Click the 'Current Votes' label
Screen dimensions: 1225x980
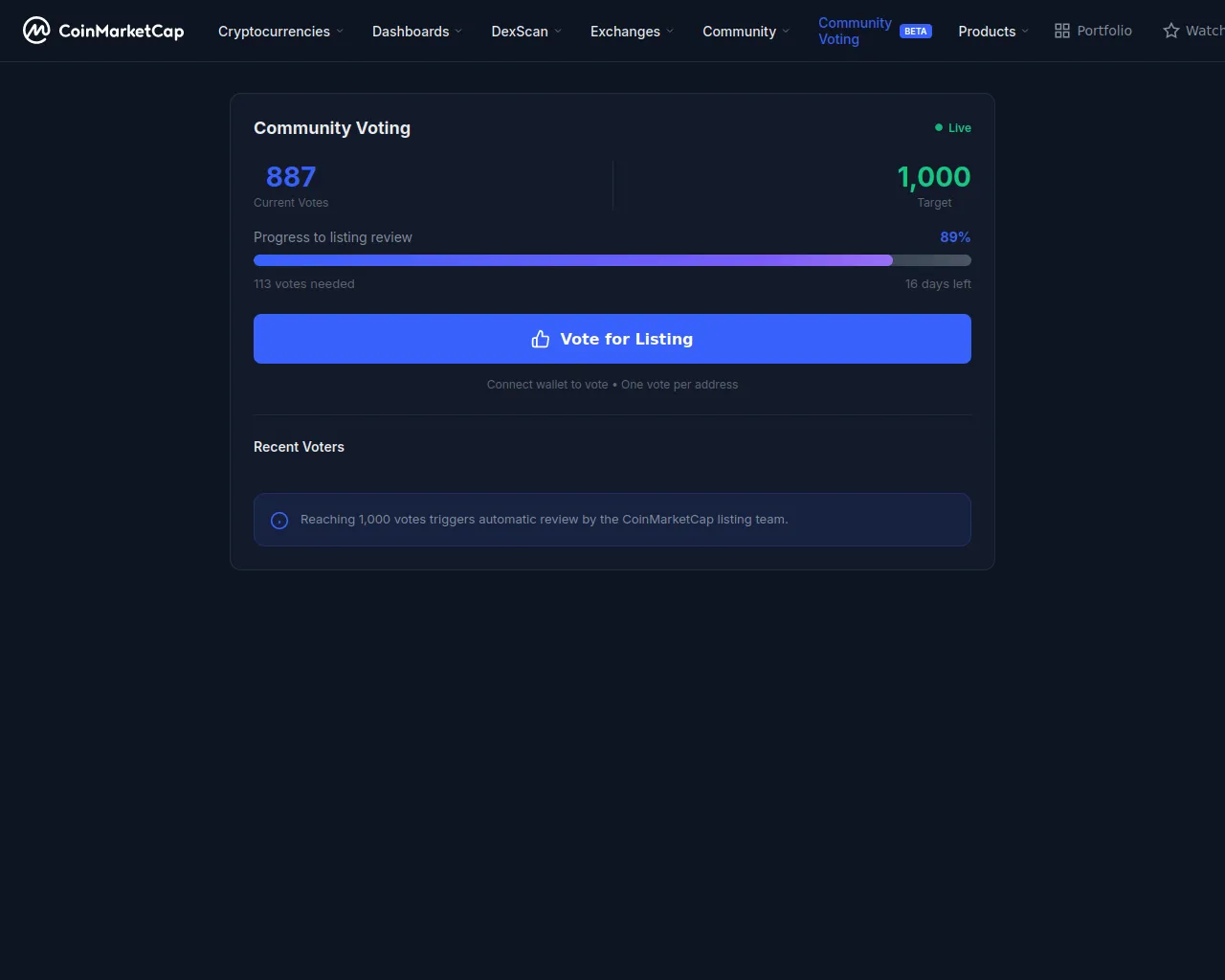click(291, 203)
